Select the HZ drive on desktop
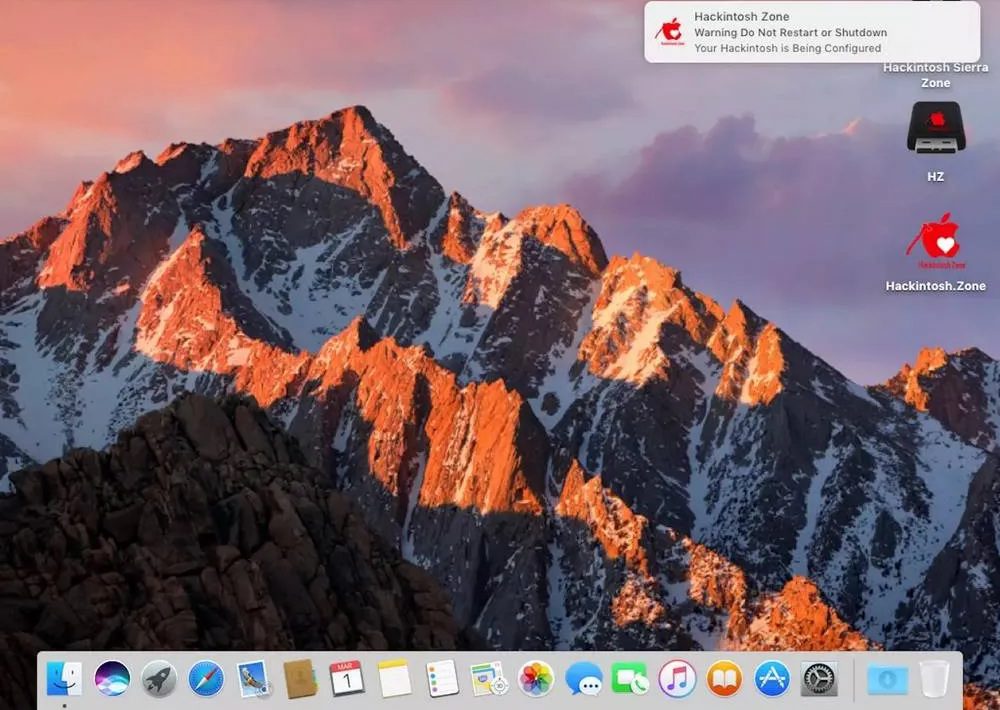The width and height of the screenshot is (1000, 710). click(x=936, y=128)
